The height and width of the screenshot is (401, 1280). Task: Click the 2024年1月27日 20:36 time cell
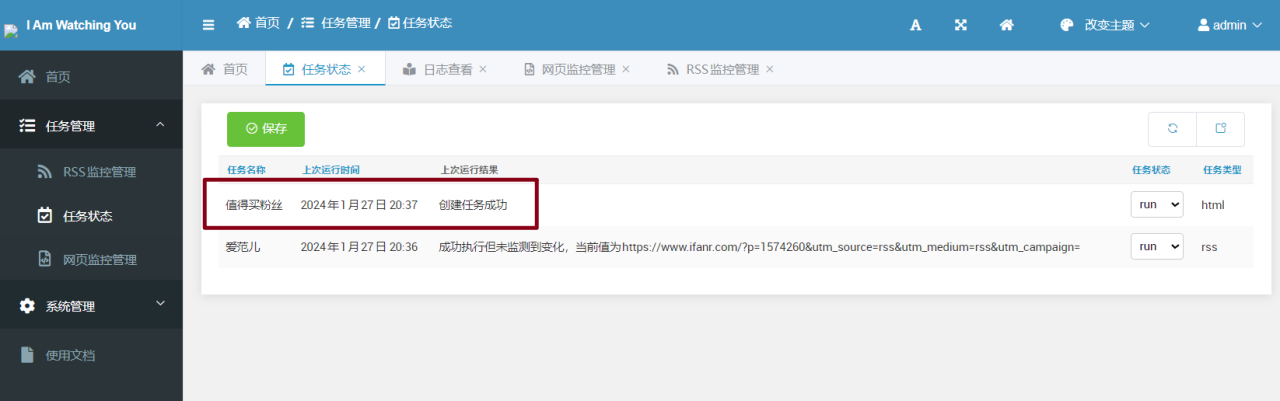(359, 246)
